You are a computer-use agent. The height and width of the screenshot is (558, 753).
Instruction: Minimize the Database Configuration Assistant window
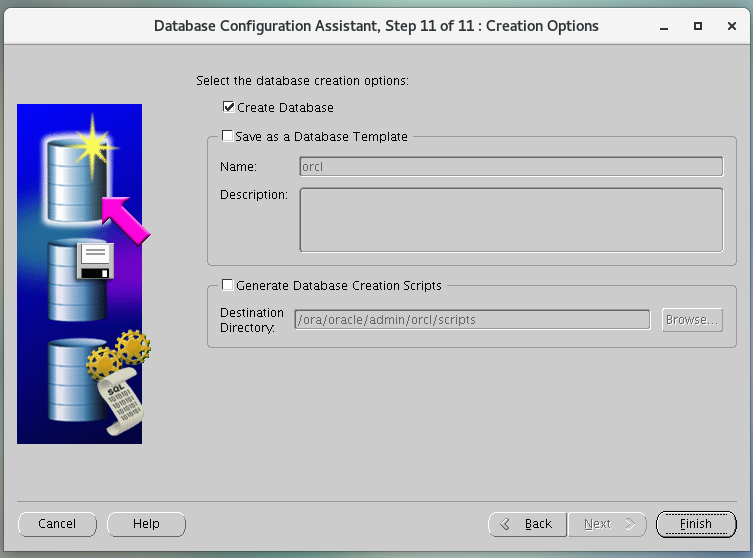664,26
